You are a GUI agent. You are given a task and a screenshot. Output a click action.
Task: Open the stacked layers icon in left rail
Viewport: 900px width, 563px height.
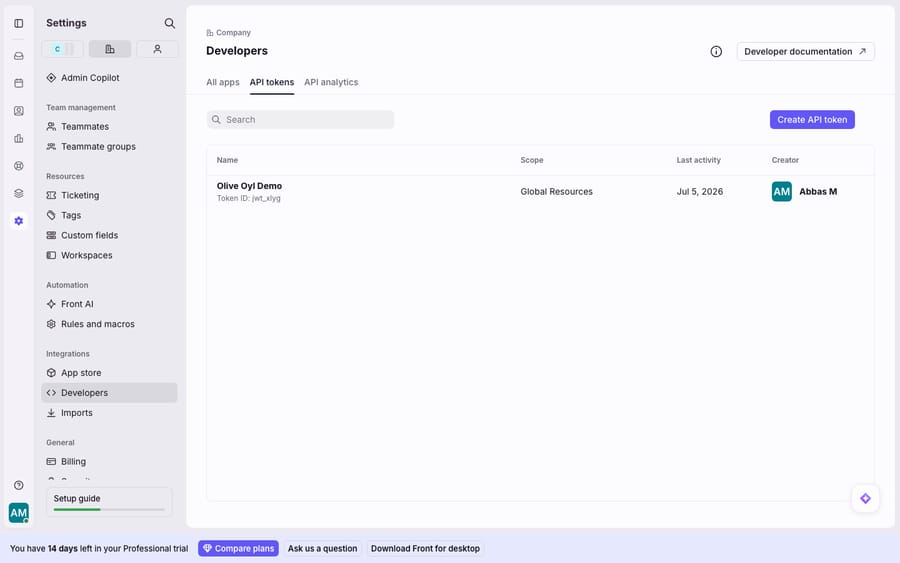tap(18, 193)
